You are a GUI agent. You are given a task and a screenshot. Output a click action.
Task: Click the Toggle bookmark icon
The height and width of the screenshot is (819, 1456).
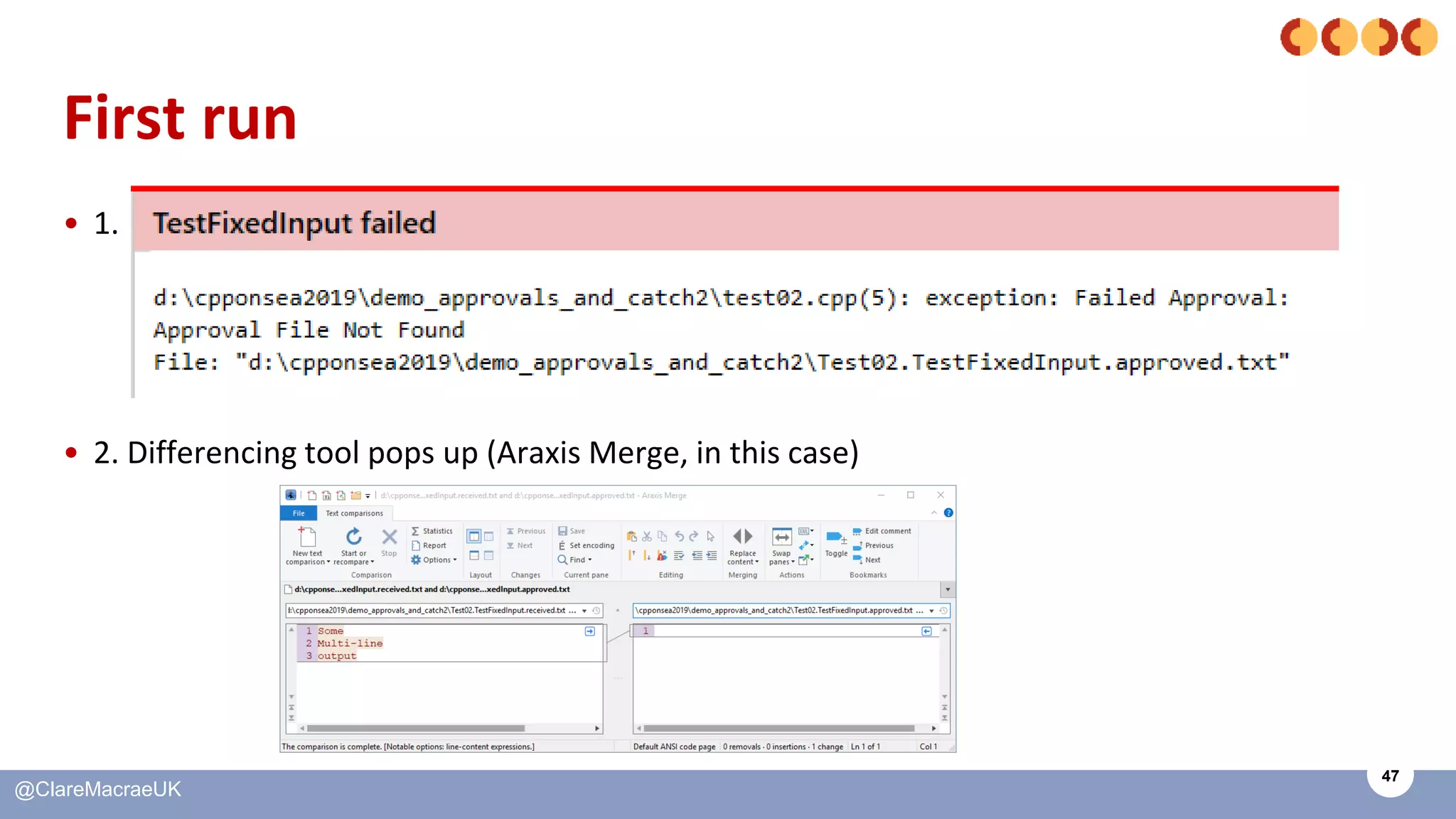tap(836, 537)
